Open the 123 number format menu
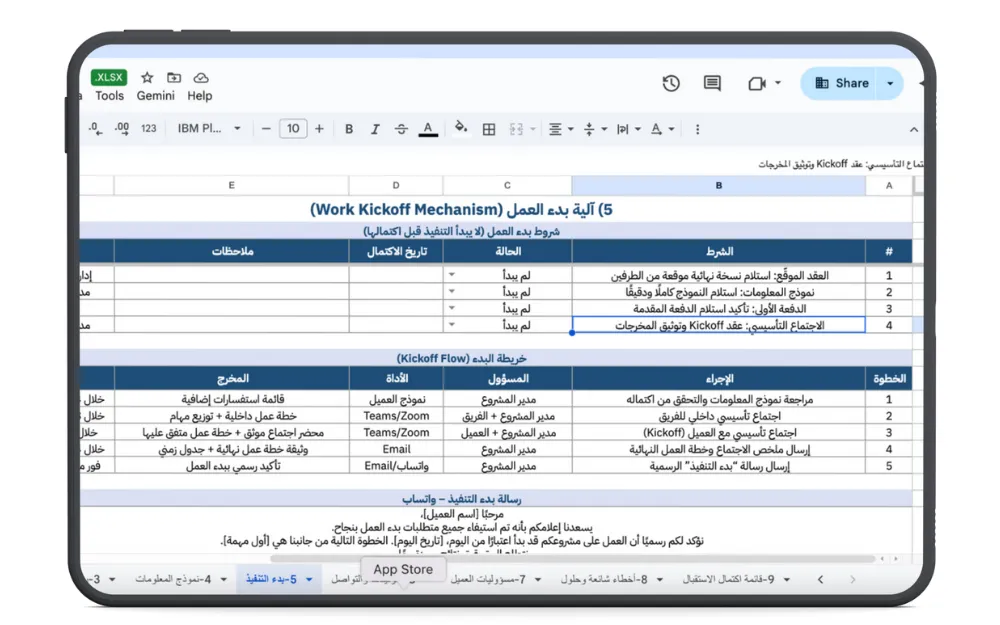Image resolution: width=1000 pixels, height=625 pixels. 149,129
